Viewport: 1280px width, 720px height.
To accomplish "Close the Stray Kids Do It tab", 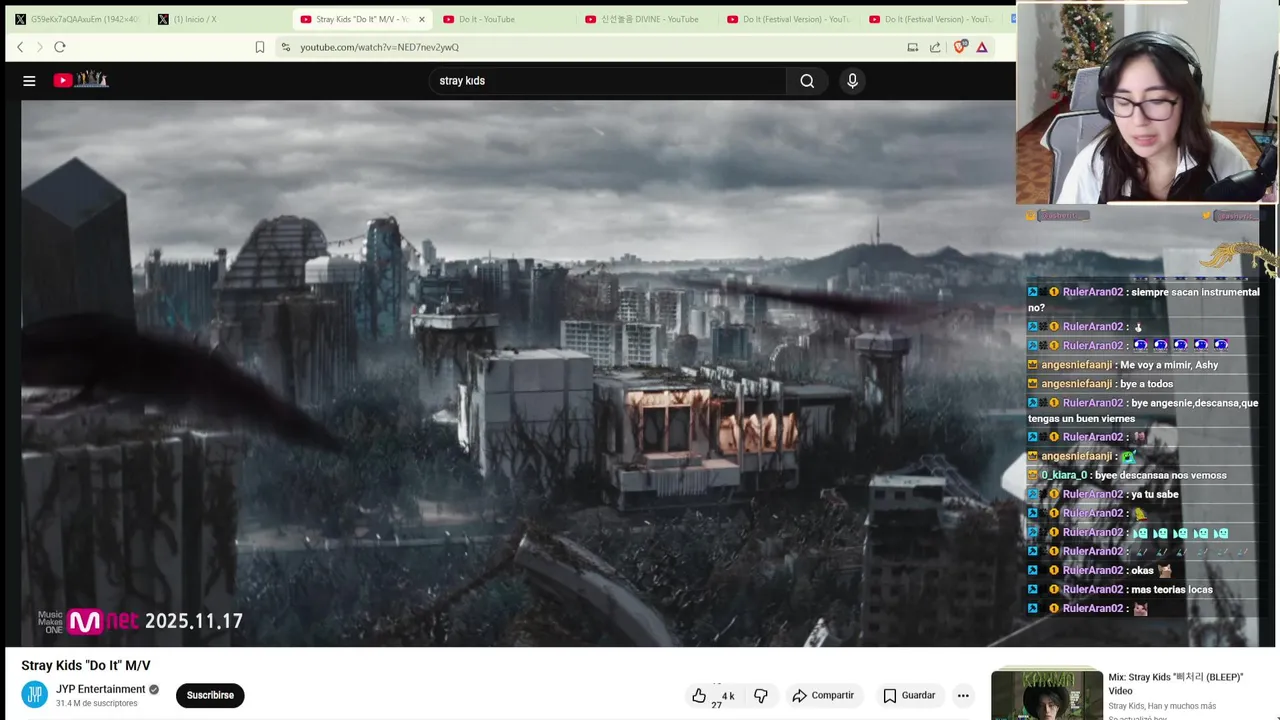I will 422,19.
